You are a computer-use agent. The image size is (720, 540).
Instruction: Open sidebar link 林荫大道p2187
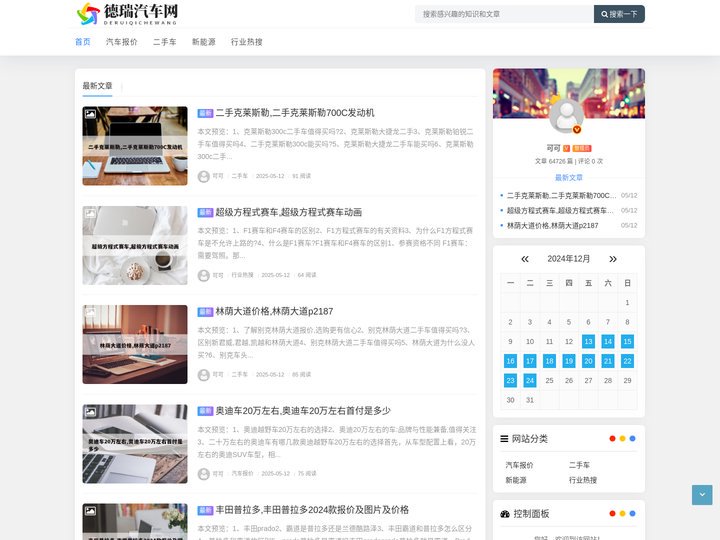(x=552, y=225)
